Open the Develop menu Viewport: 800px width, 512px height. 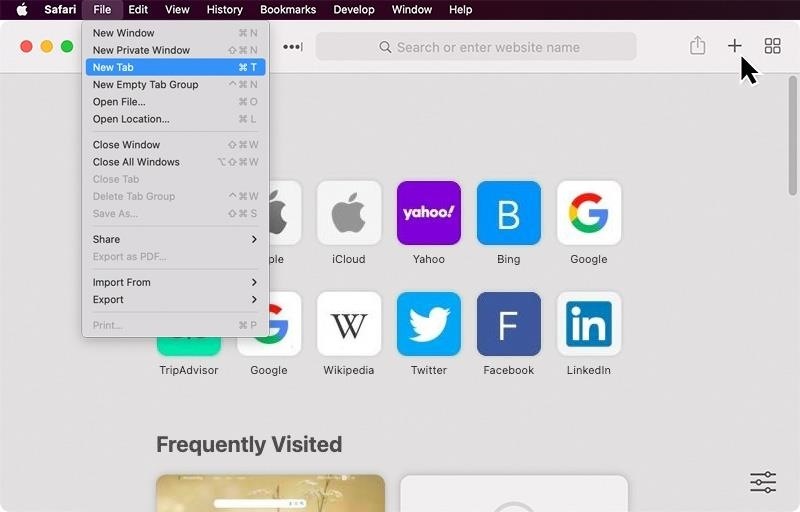[354, 10]
